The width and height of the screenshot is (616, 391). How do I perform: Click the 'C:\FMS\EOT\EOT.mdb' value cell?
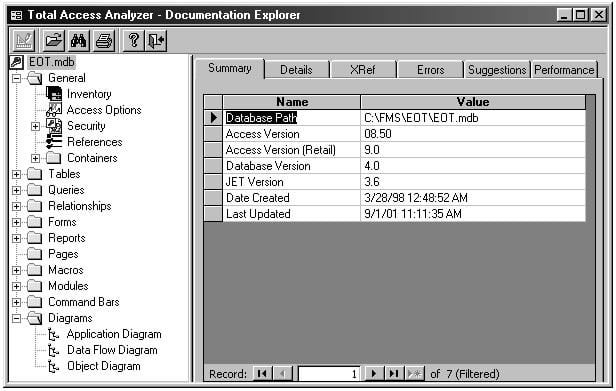click(473, 118)
